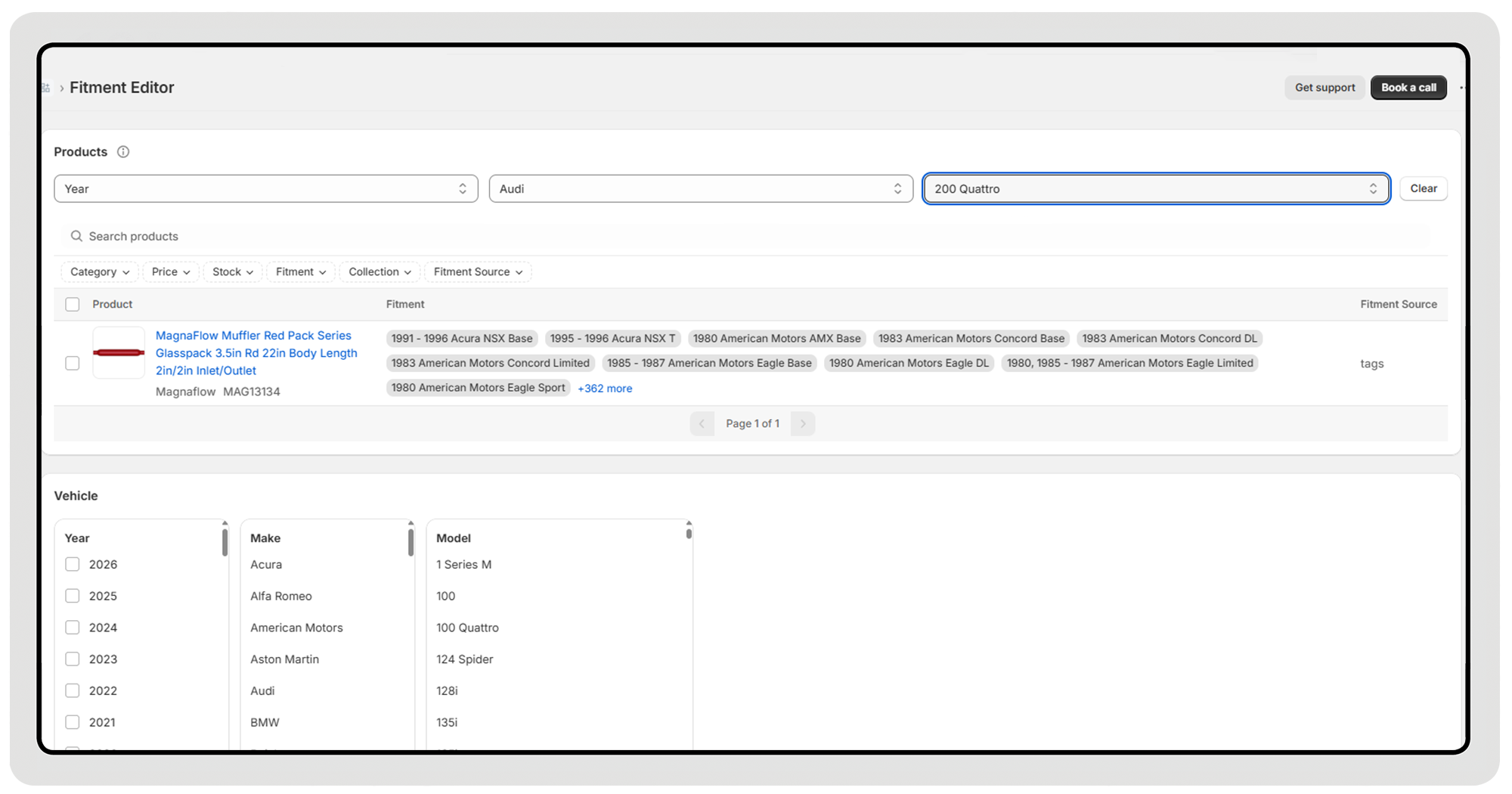
Task: Click the search magnifier icon
Action: coord(76,236)
